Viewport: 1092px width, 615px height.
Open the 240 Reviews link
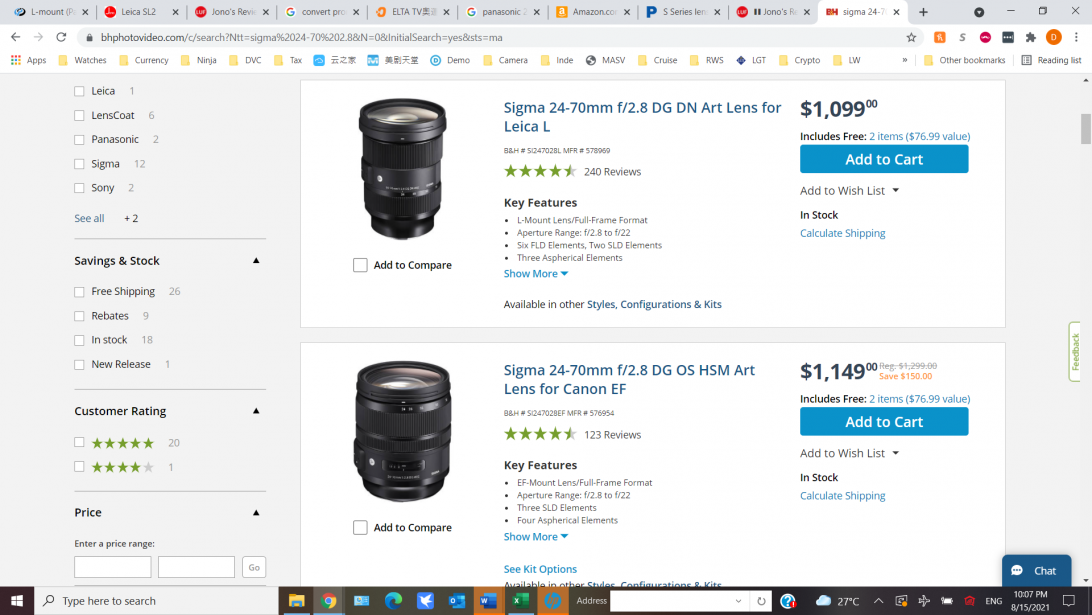point(612,172)
